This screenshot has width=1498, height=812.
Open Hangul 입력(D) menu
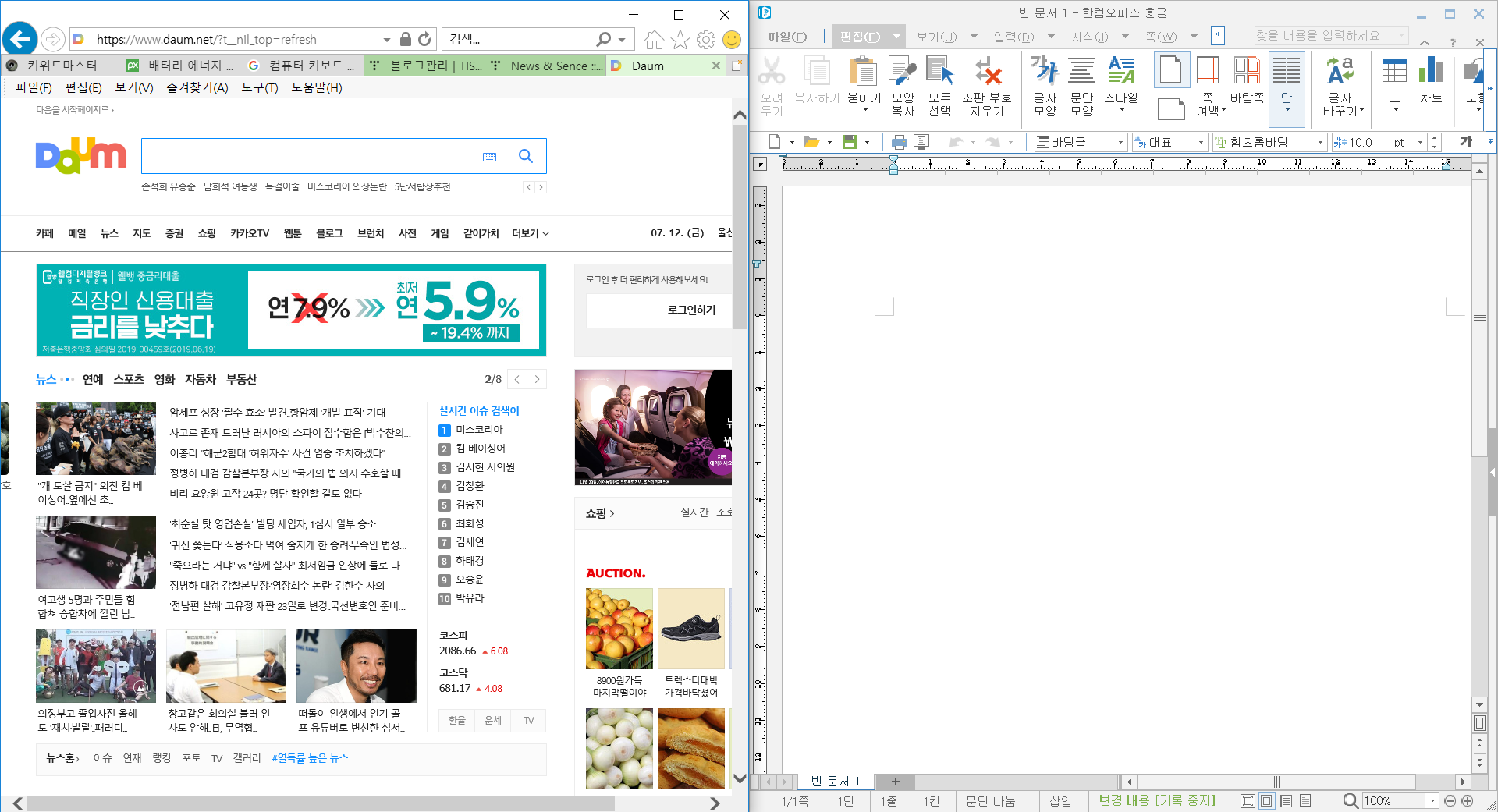coord(1013,37)
